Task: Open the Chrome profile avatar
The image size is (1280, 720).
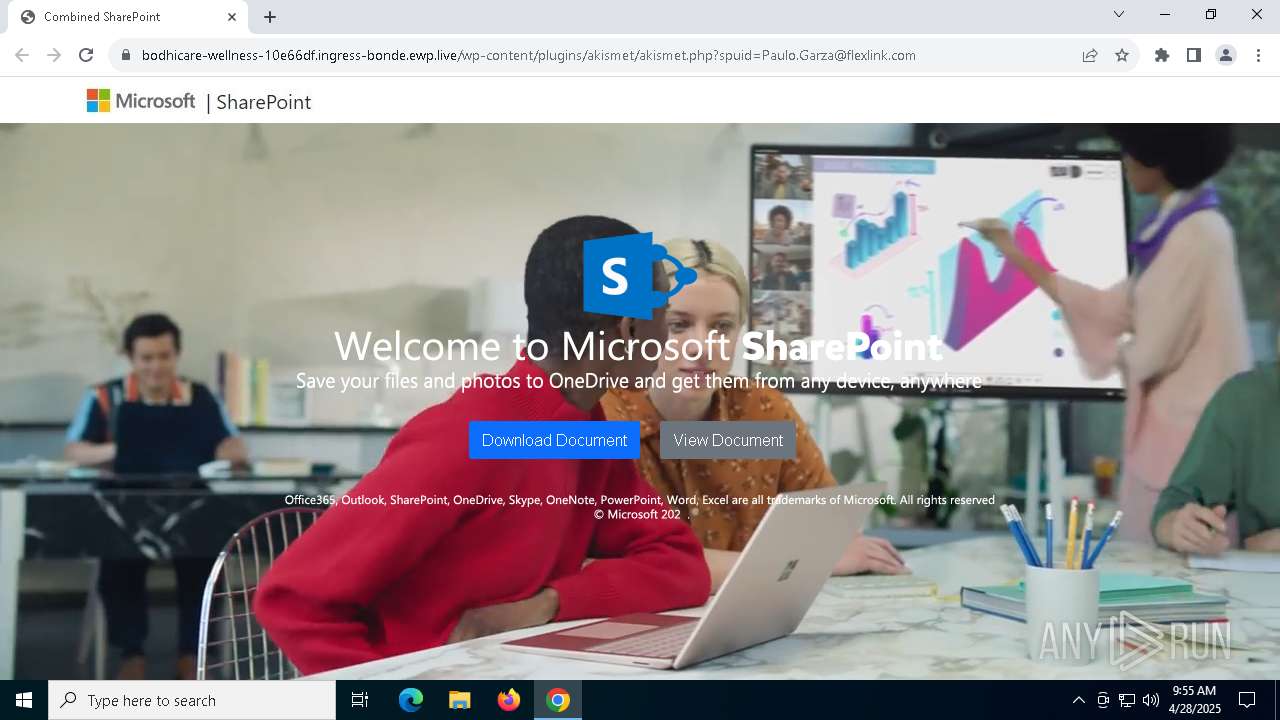Action: tap(1226, 55)
